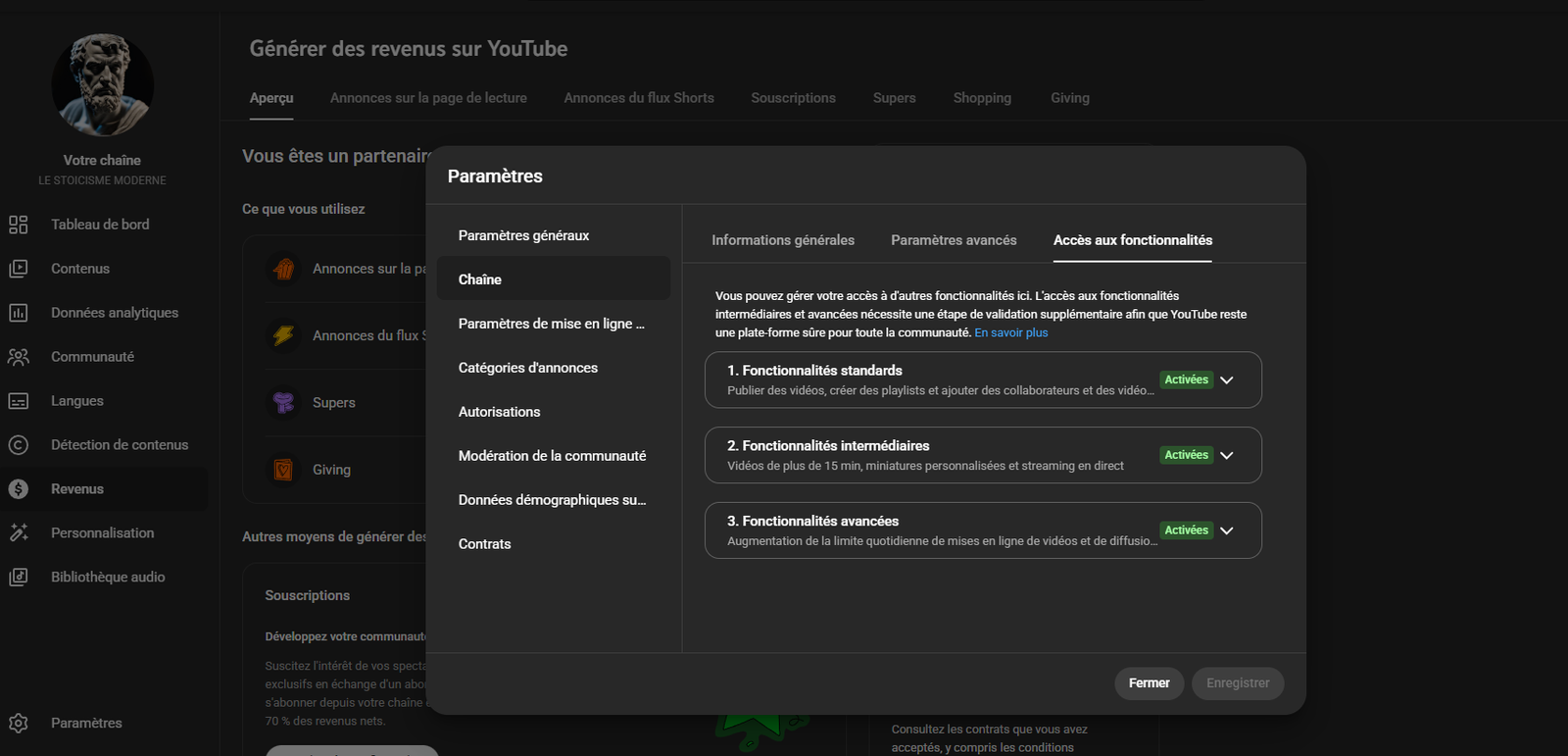
Task: Click the Fermer button
Action: (x=1150, y=683)
